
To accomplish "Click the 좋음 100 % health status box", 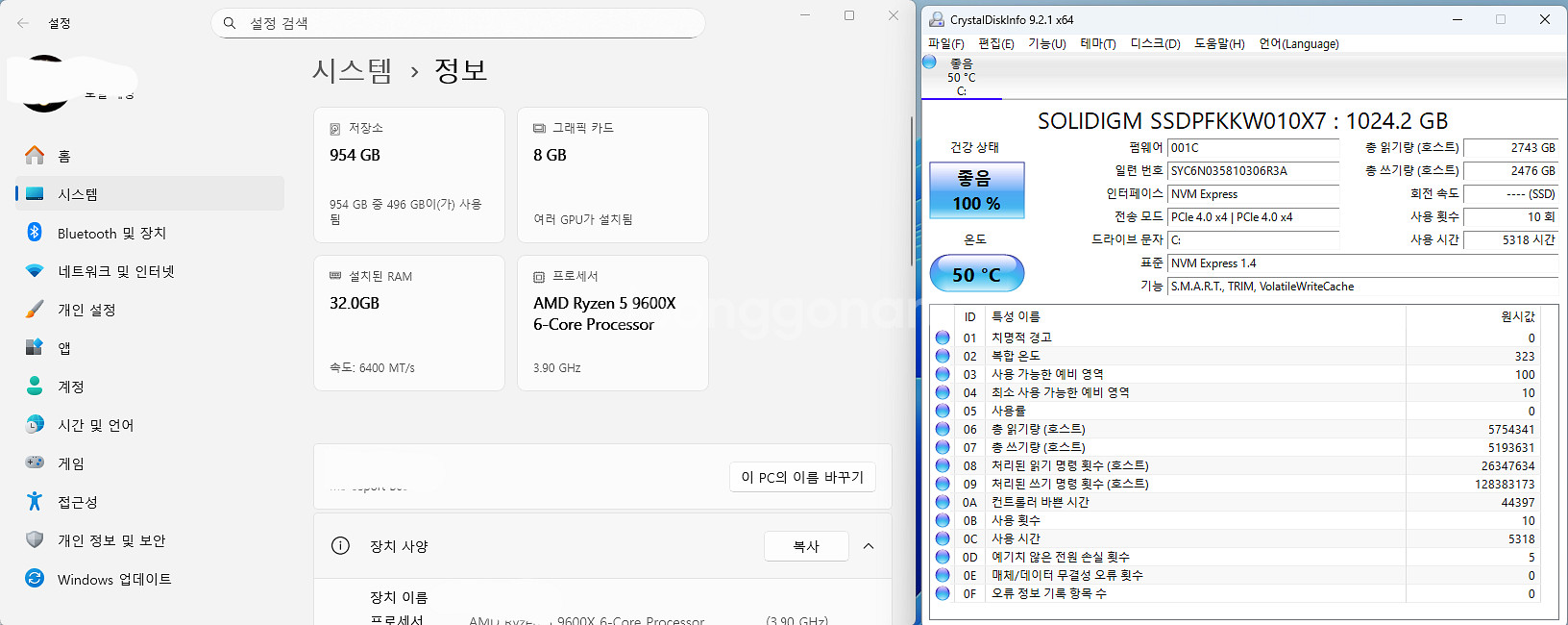I will tap(976, 190).
